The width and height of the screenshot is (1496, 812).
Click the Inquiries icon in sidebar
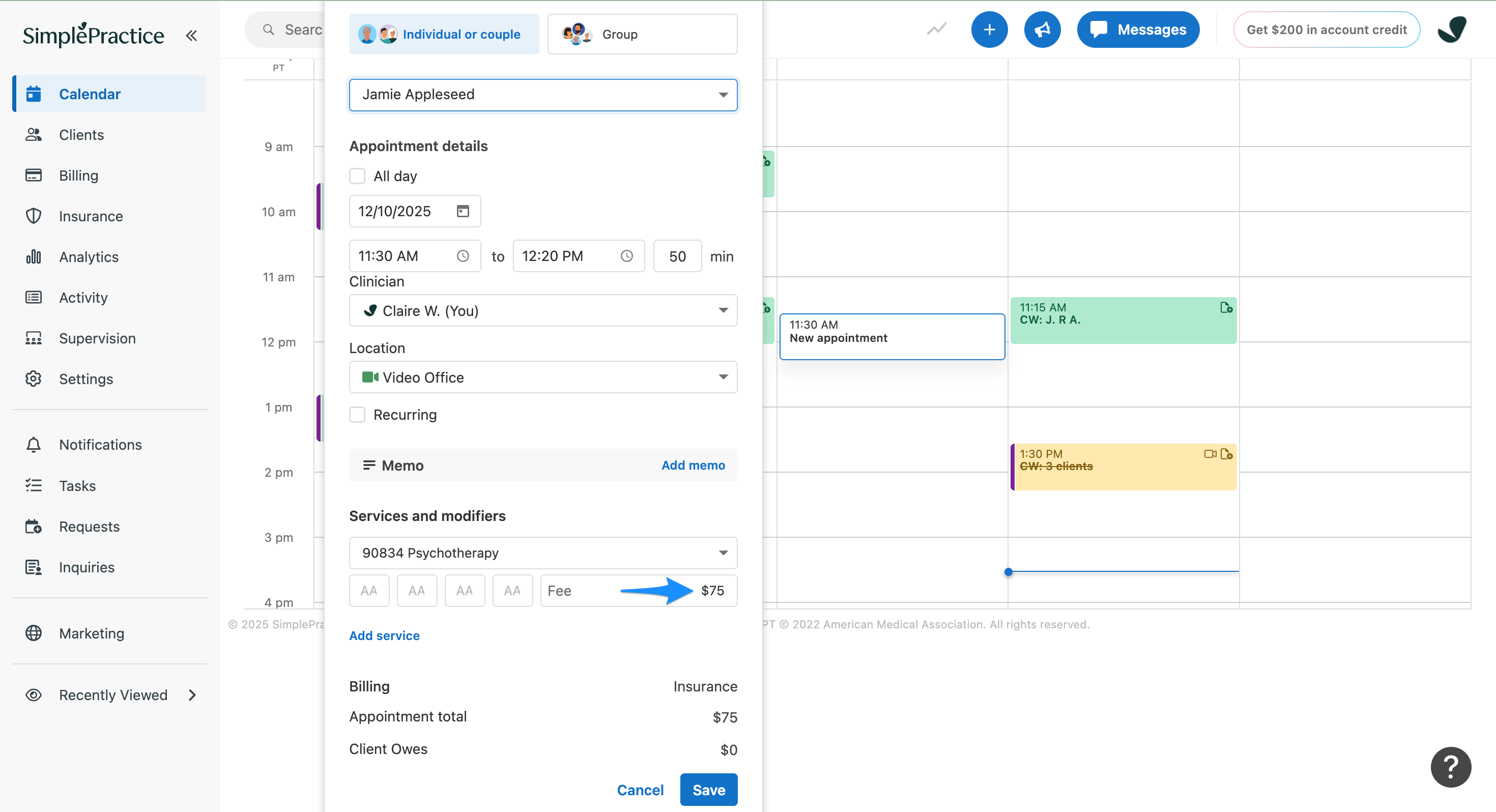(x=34, y=567)
